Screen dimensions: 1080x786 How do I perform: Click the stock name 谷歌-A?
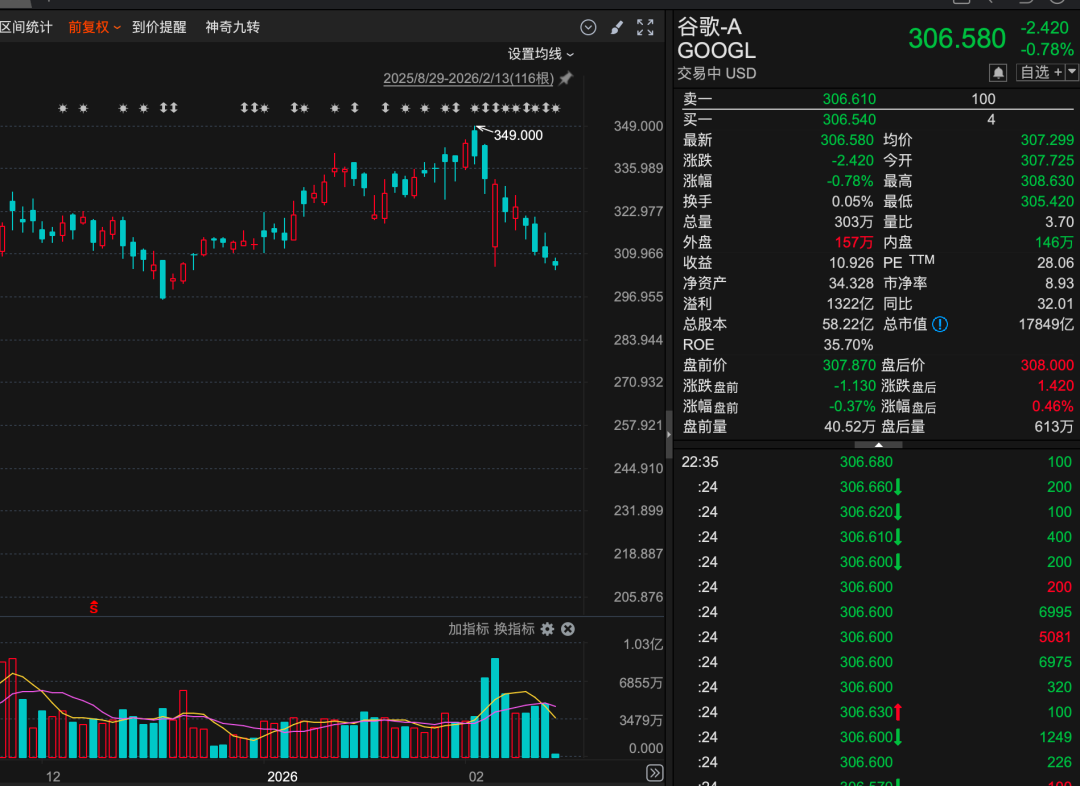click(x=709, y=27)
